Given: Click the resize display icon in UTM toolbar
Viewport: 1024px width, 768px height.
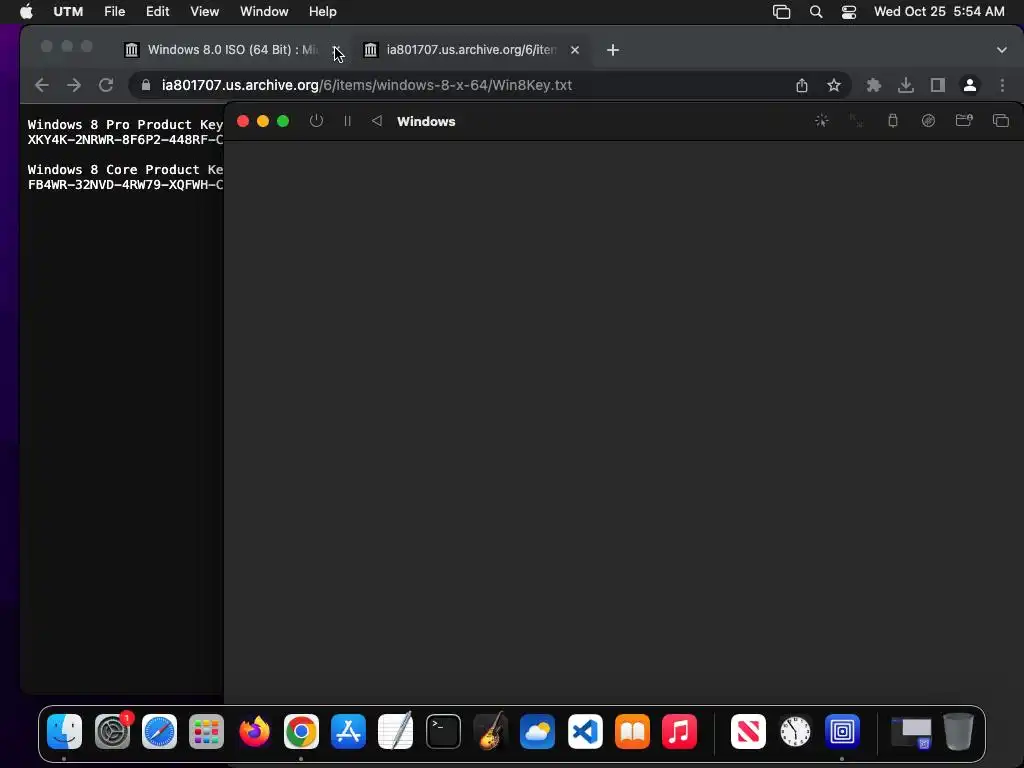Looking at the screenshot, I should tap(856, 121).
